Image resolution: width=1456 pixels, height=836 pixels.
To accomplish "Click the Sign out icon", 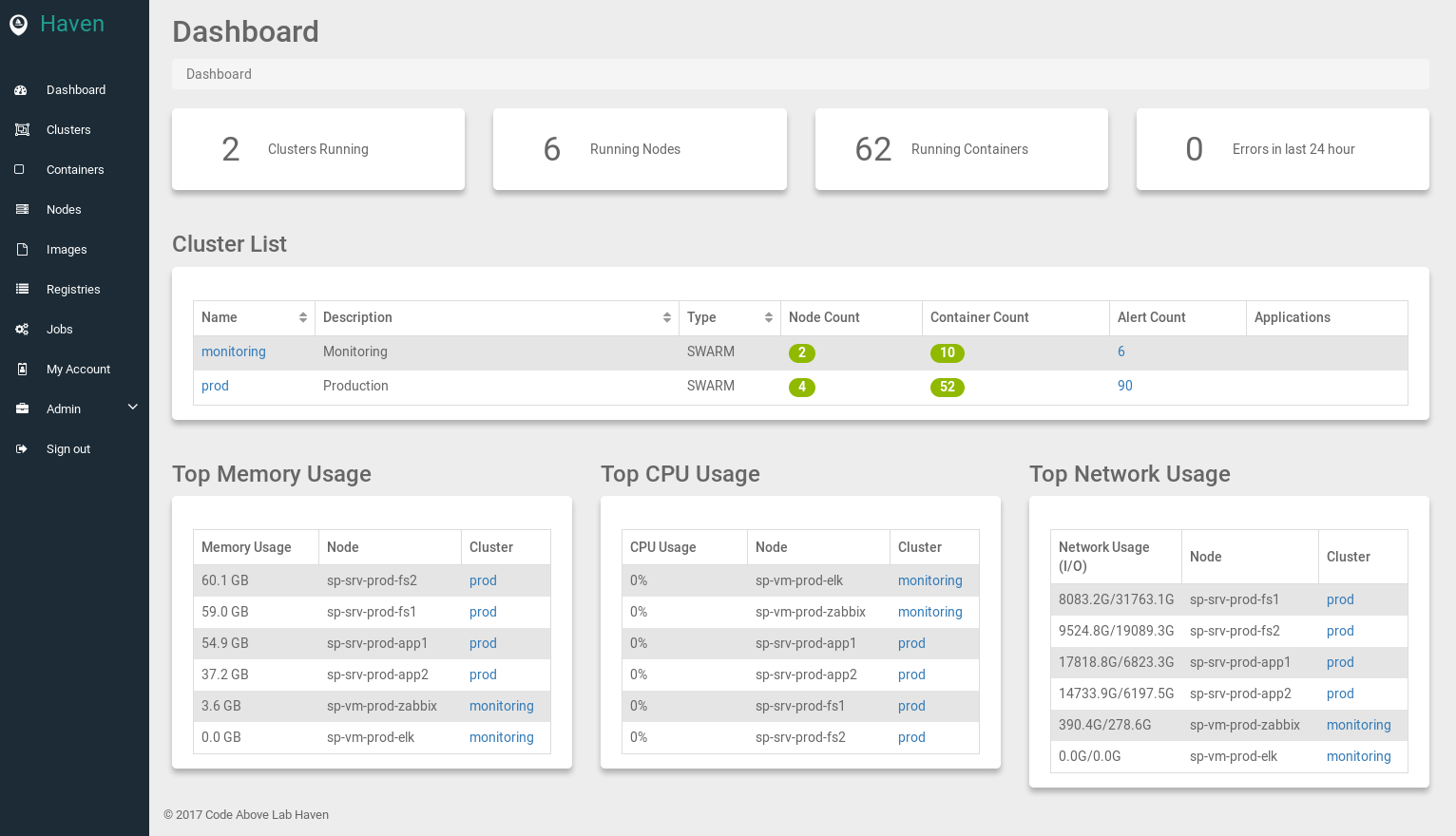I will (x=22, y=449).
